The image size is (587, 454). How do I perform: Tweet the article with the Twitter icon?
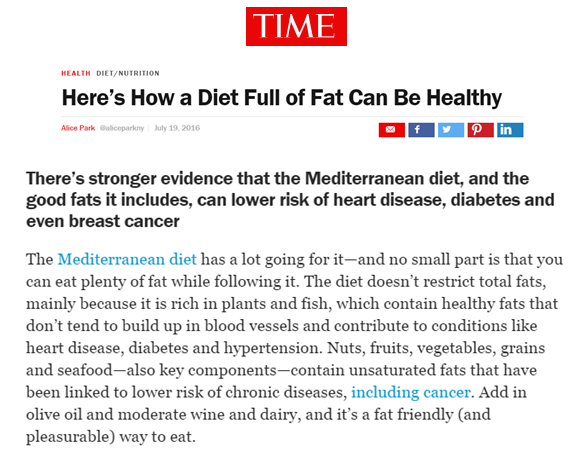451,130
